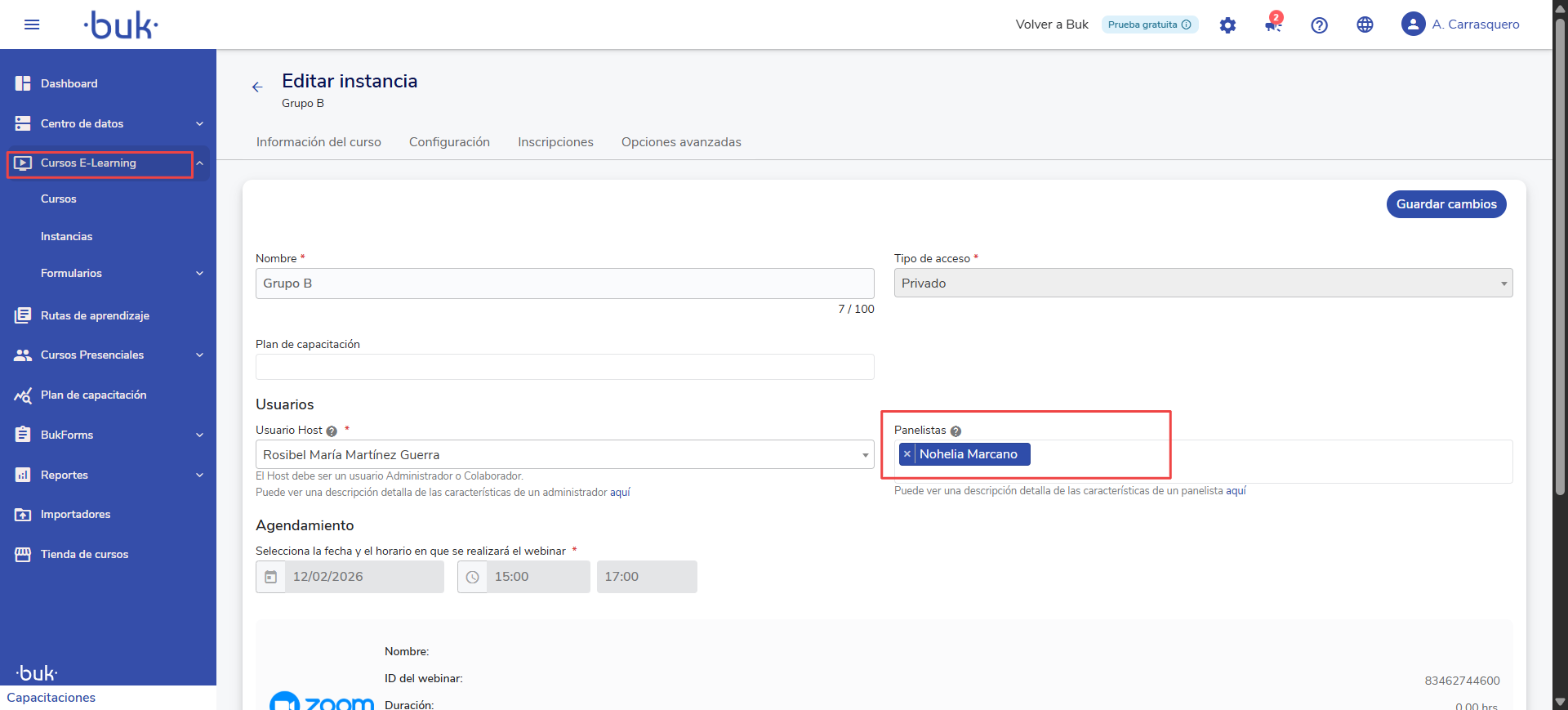The width and height of the screenshot is (1568, 710).
Task: Open the calendar date picker icon
Action: (271, 577)
